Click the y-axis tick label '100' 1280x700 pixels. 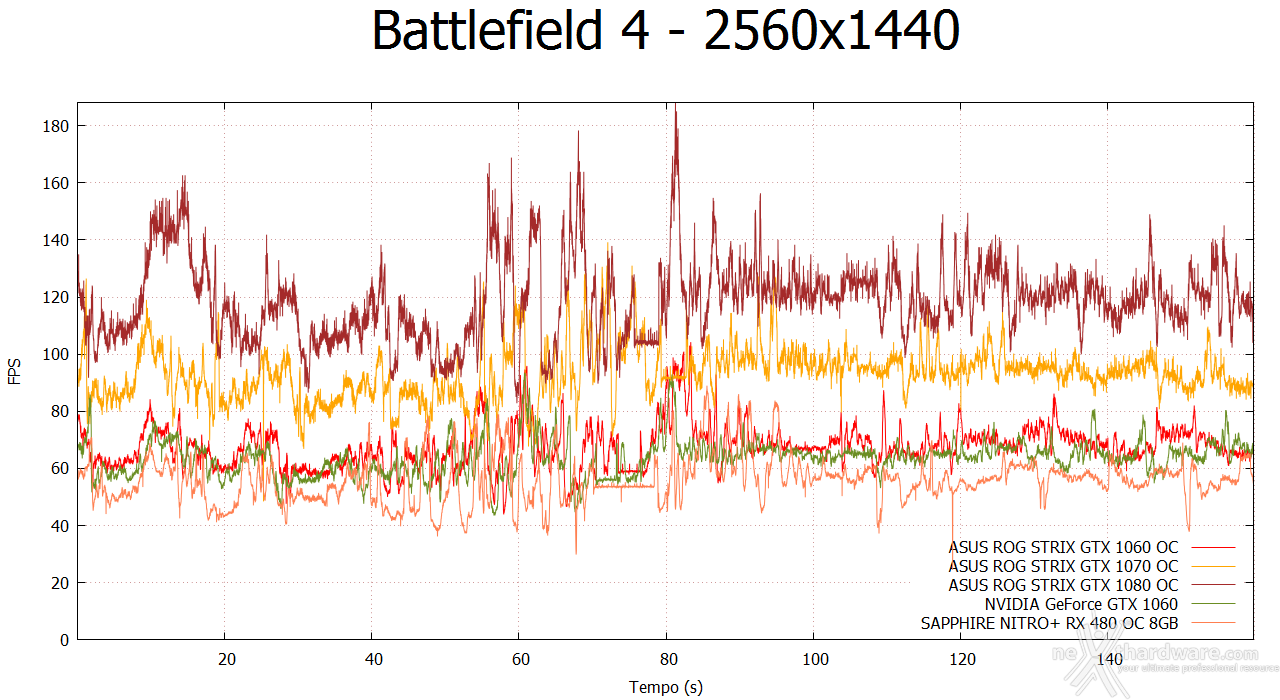click(x=55, y=354)
